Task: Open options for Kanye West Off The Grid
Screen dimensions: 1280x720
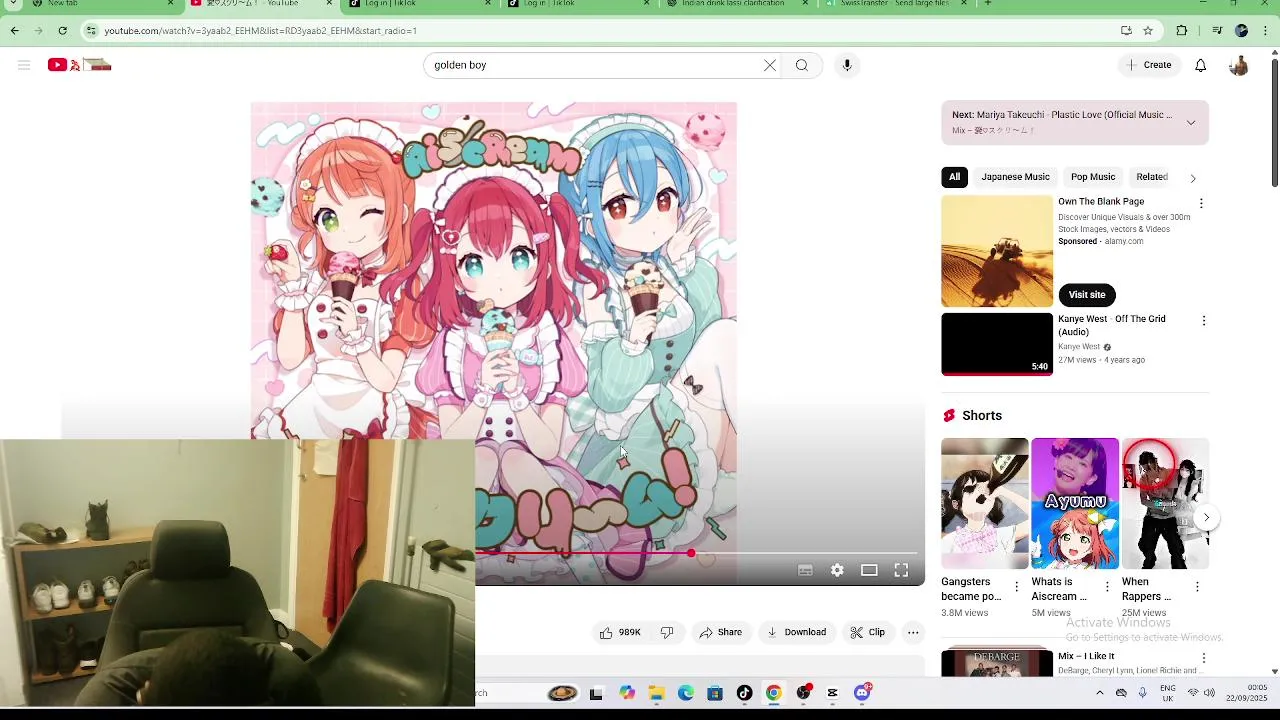Action: click(x=1203, y=321)
